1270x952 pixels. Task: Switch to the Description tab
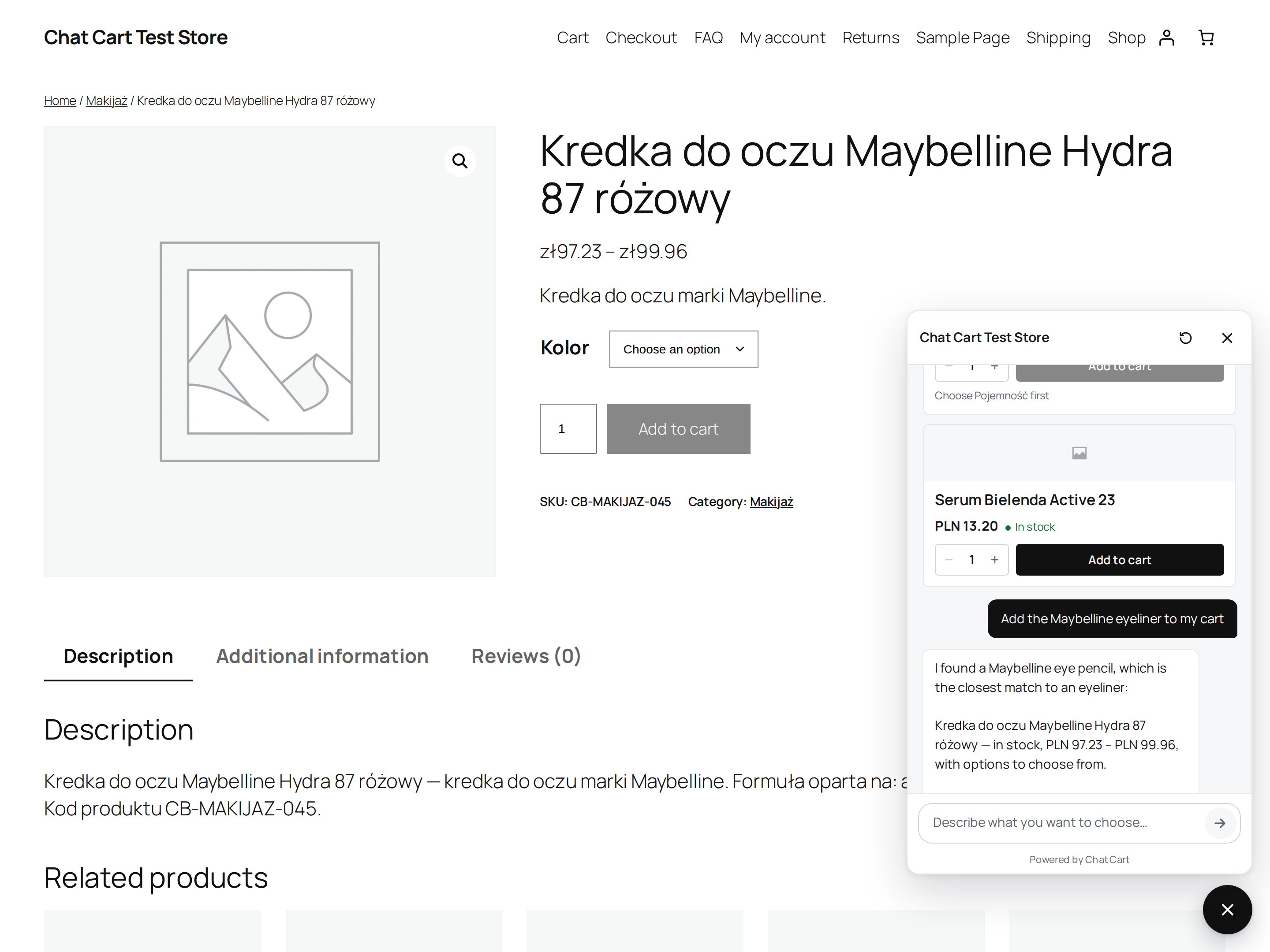[x=118, y=656]
